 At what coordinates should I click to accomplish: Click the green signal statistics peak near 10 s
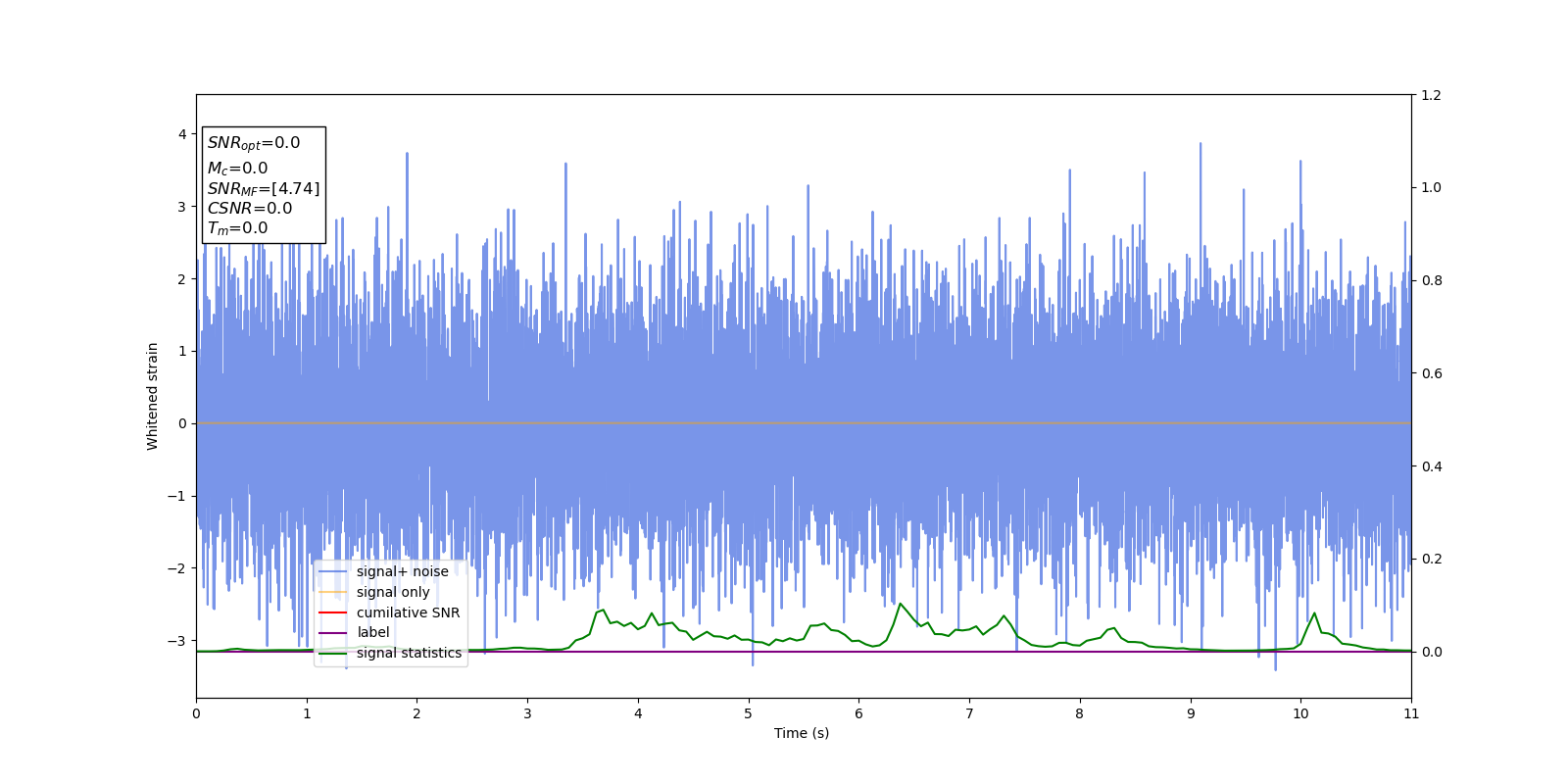point(1314,613)
